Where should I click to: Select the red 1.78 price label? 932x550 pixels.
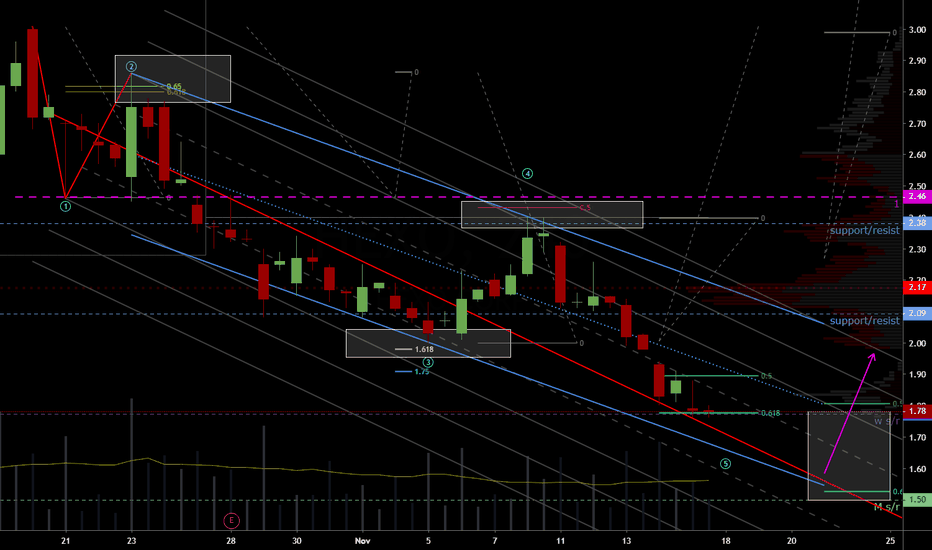(917, 410)
